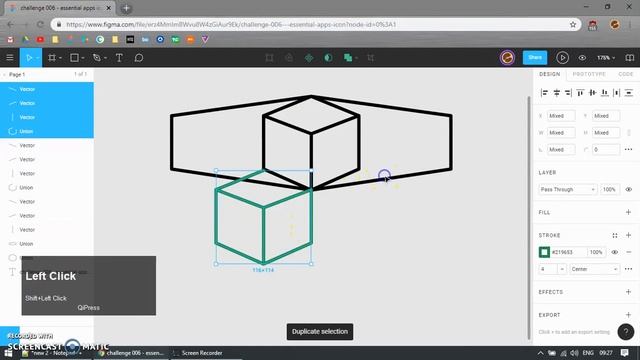This screenshot has height=360, width=640.
Task: Click the Edit Object icon in toolbar
Action: pyautogui.click(x=269, y=58)
